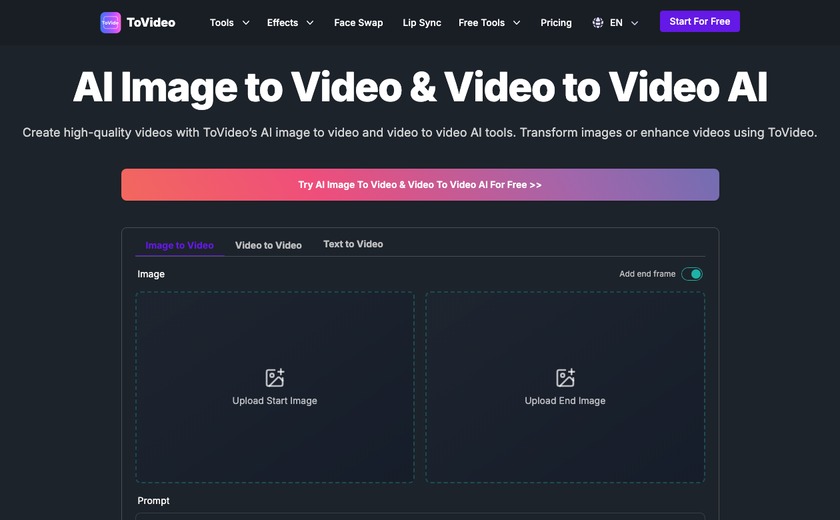This screenshot has height=520, width=840.
Task: Go to Face Swap page
Action: 358,22
